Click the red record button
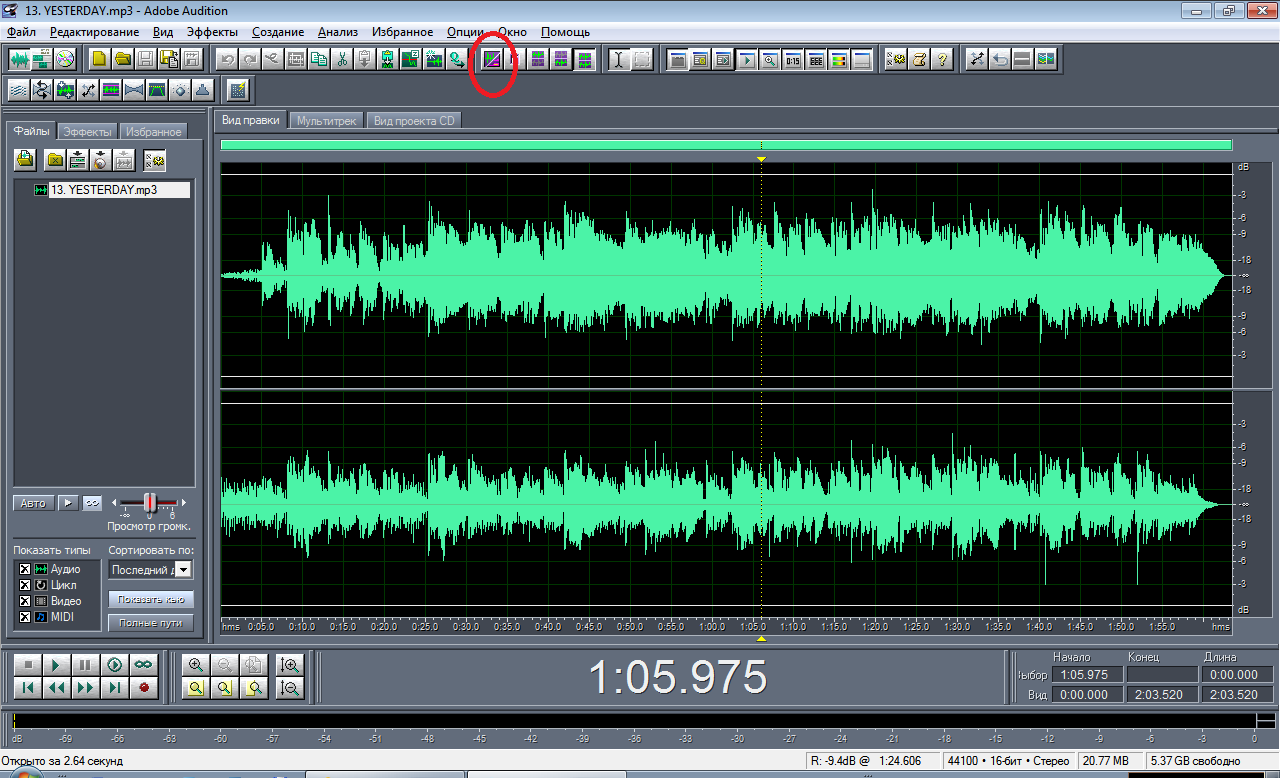 (x=144, y=687)
